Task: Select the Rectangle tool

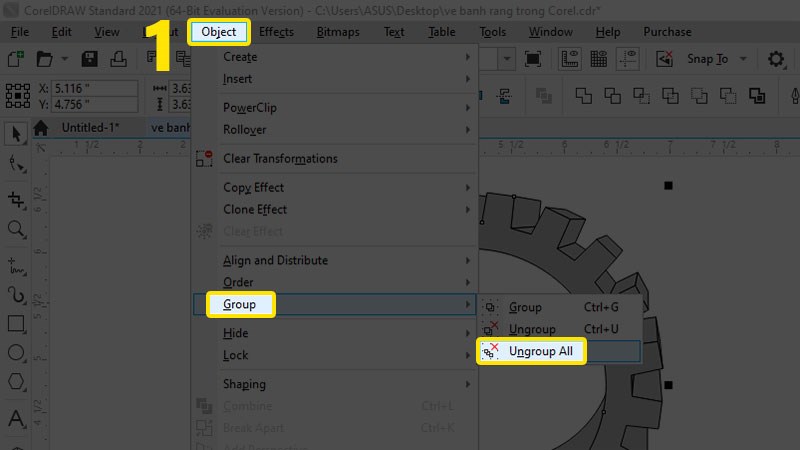Action: pyautogui.click(x=16, y=323)
